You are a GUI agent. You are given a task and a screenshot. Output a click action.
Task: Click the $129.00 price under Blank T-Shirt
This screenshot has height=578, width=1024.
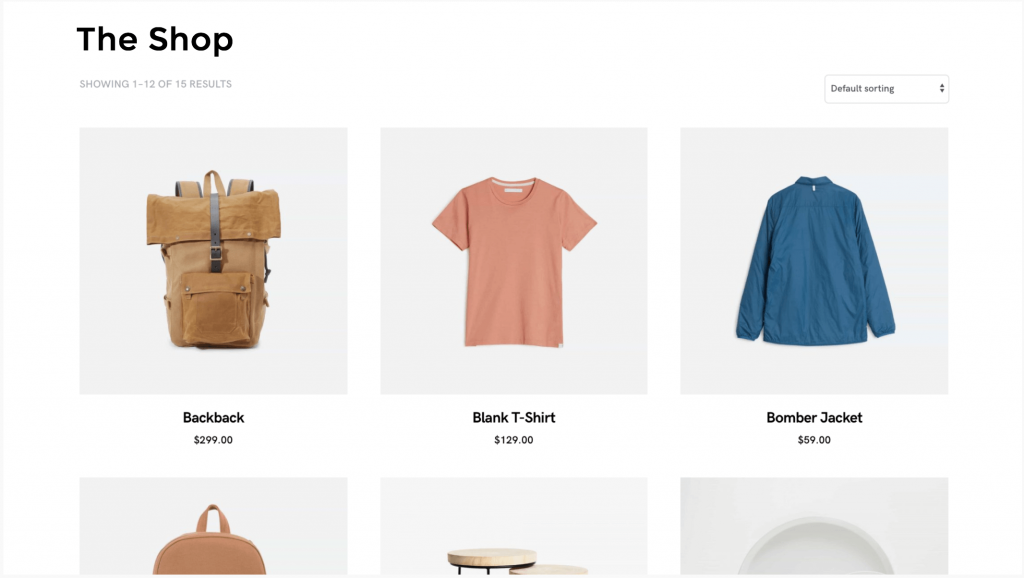[x=514, y=440]
